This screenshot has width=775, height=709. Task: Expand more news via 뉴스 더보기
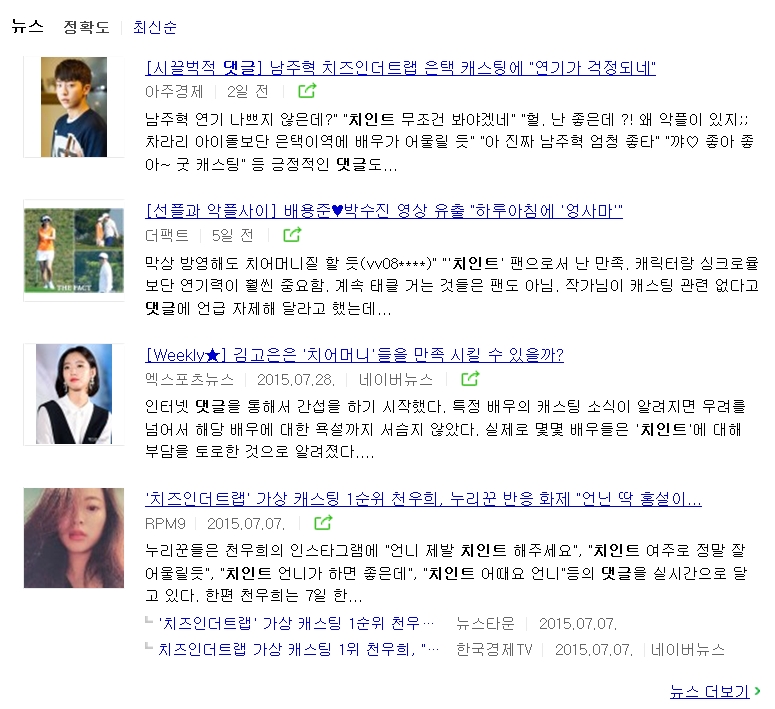tap(715, 691)
